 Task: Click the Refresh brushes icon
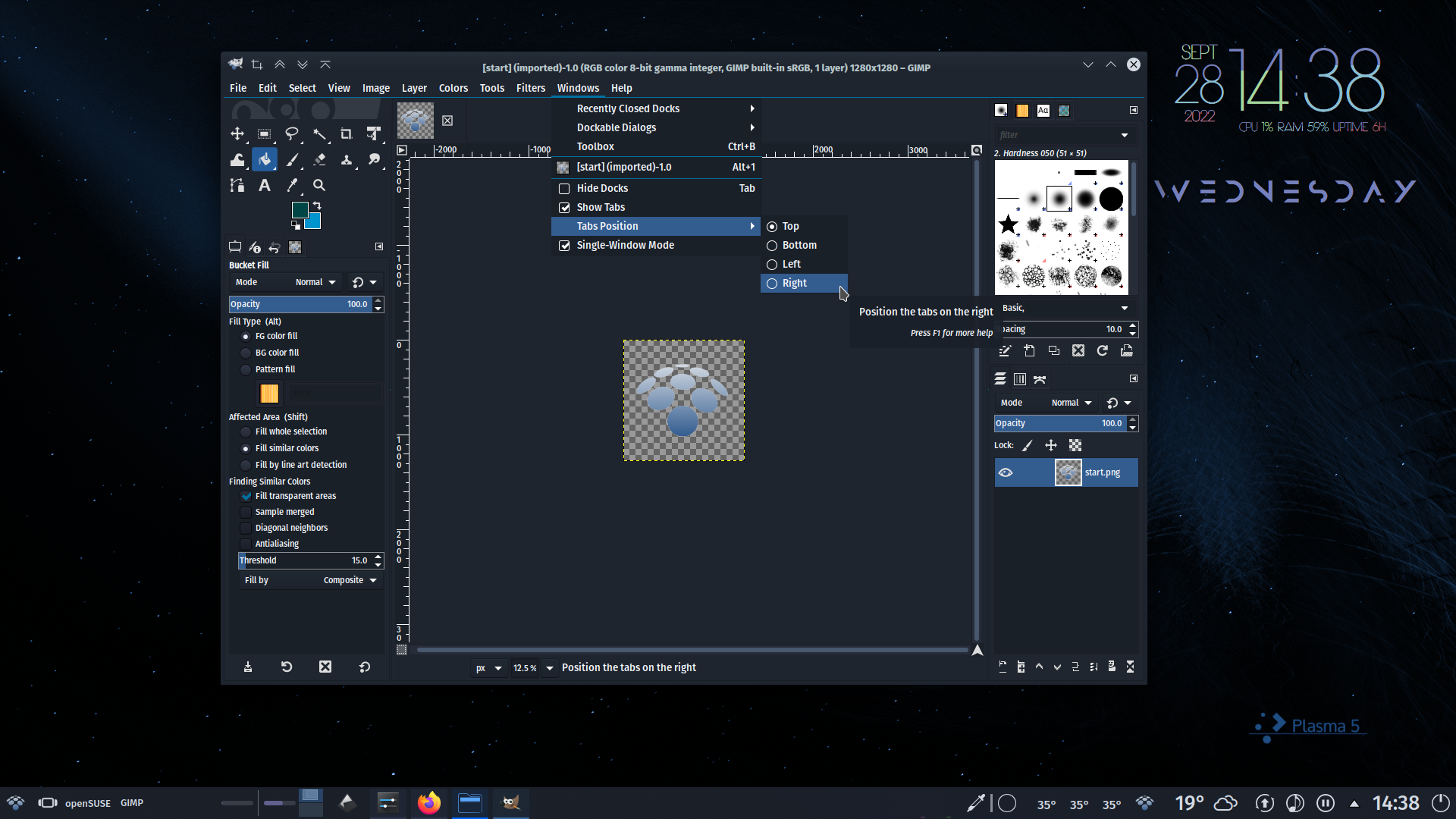[1103, 350]
